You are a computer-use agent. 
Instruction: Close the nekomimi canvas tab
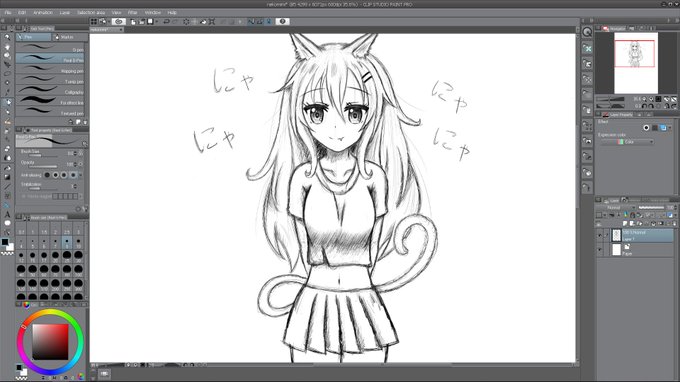click(x=121, y=29)
